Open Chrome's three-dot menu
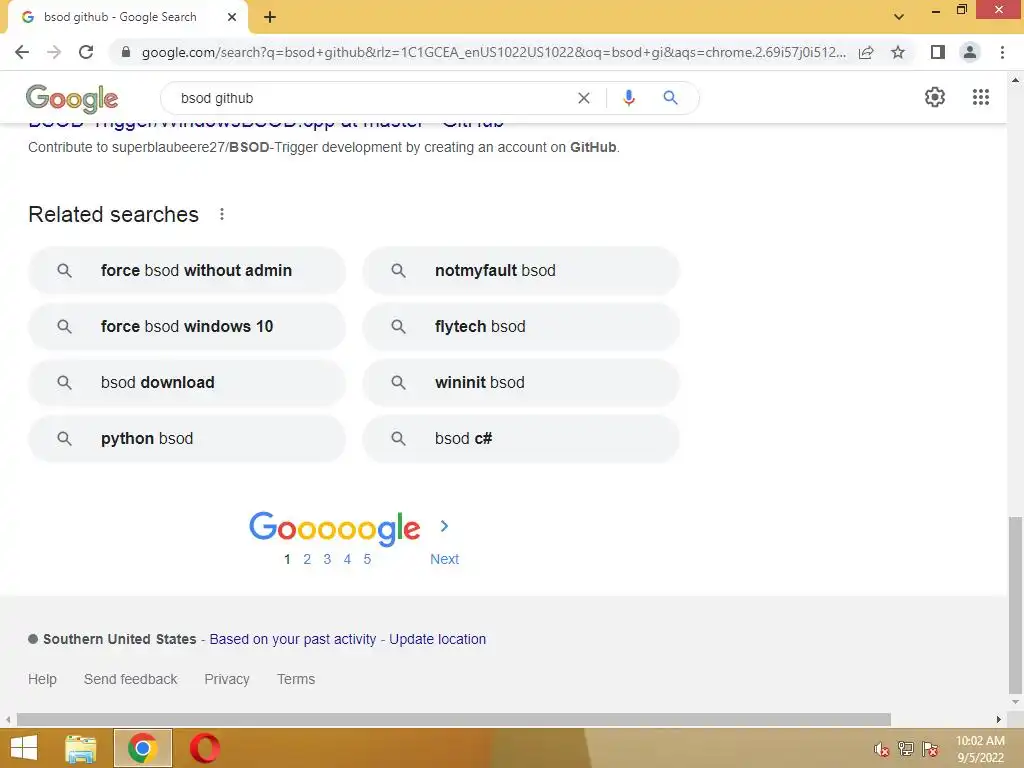This screenshot has width=1024, height=768. coord(1002,52)
